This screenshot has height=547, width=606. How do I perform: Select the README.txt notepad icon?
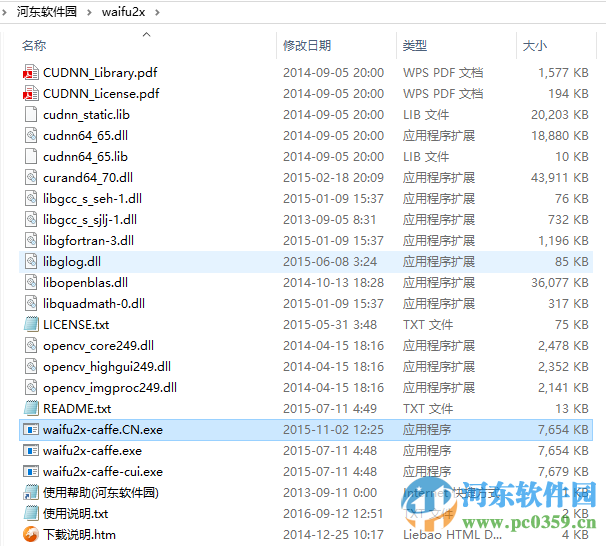pos(31,409)
